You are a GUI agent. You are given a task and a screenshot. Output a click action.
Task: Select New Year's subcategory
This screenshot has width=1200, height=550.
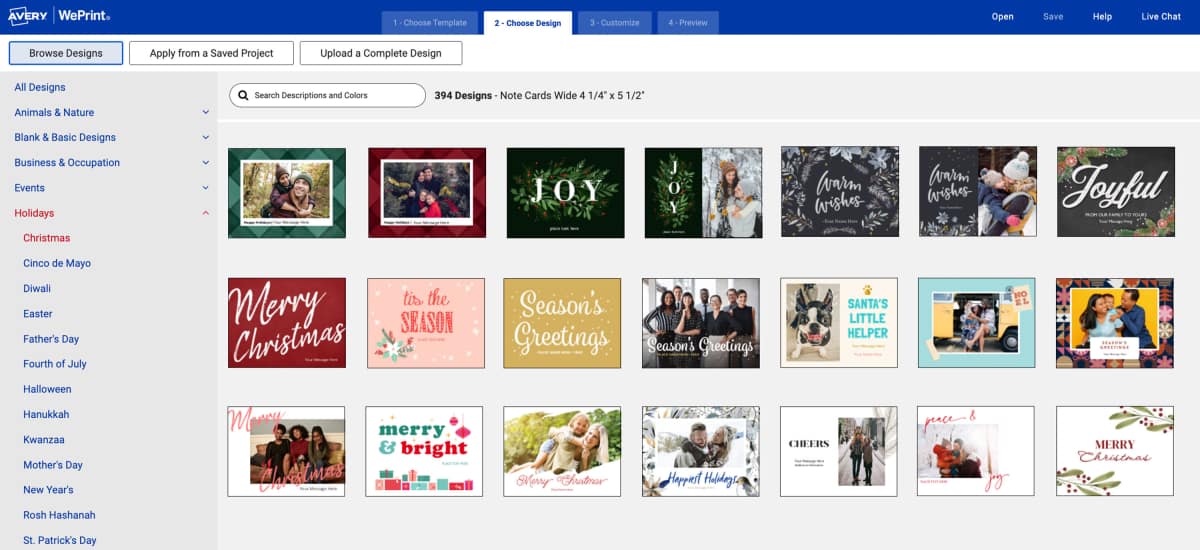48,490
